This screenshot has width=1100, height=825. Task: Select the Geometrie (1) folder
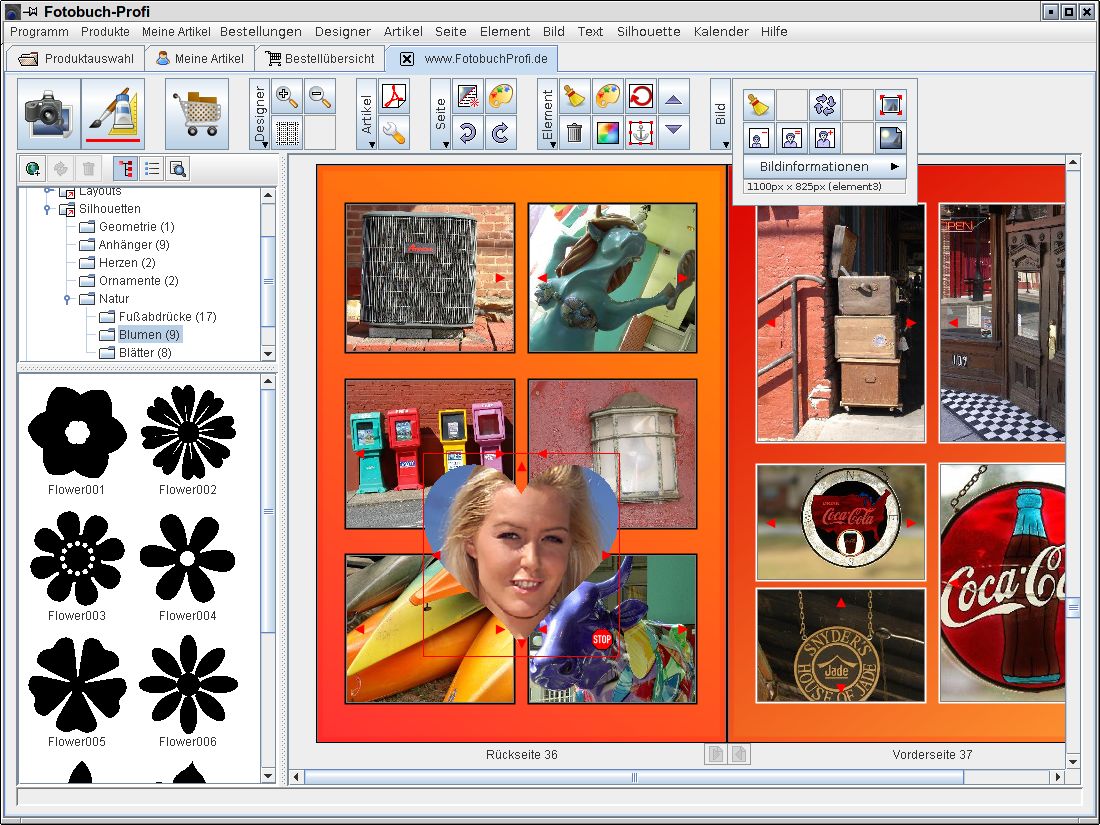[127, 227]
